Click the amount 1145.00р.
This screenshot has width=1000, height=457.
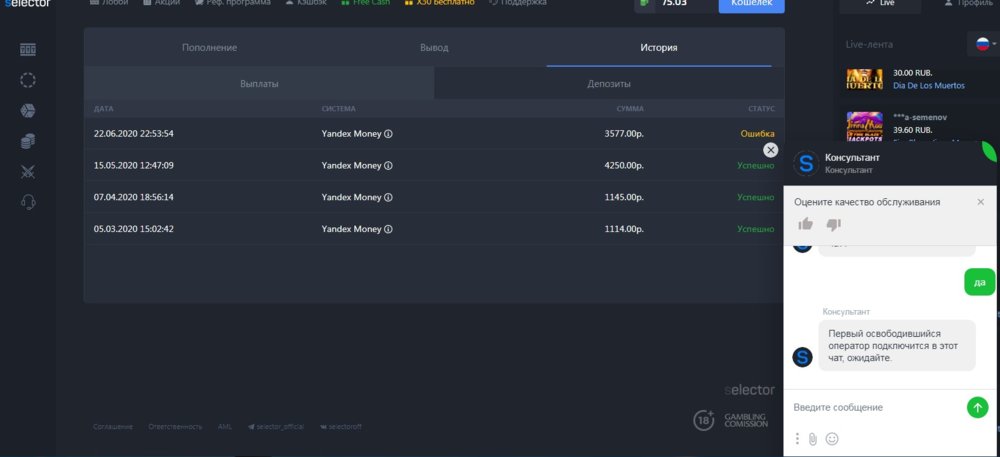click(x=624, y=198)
